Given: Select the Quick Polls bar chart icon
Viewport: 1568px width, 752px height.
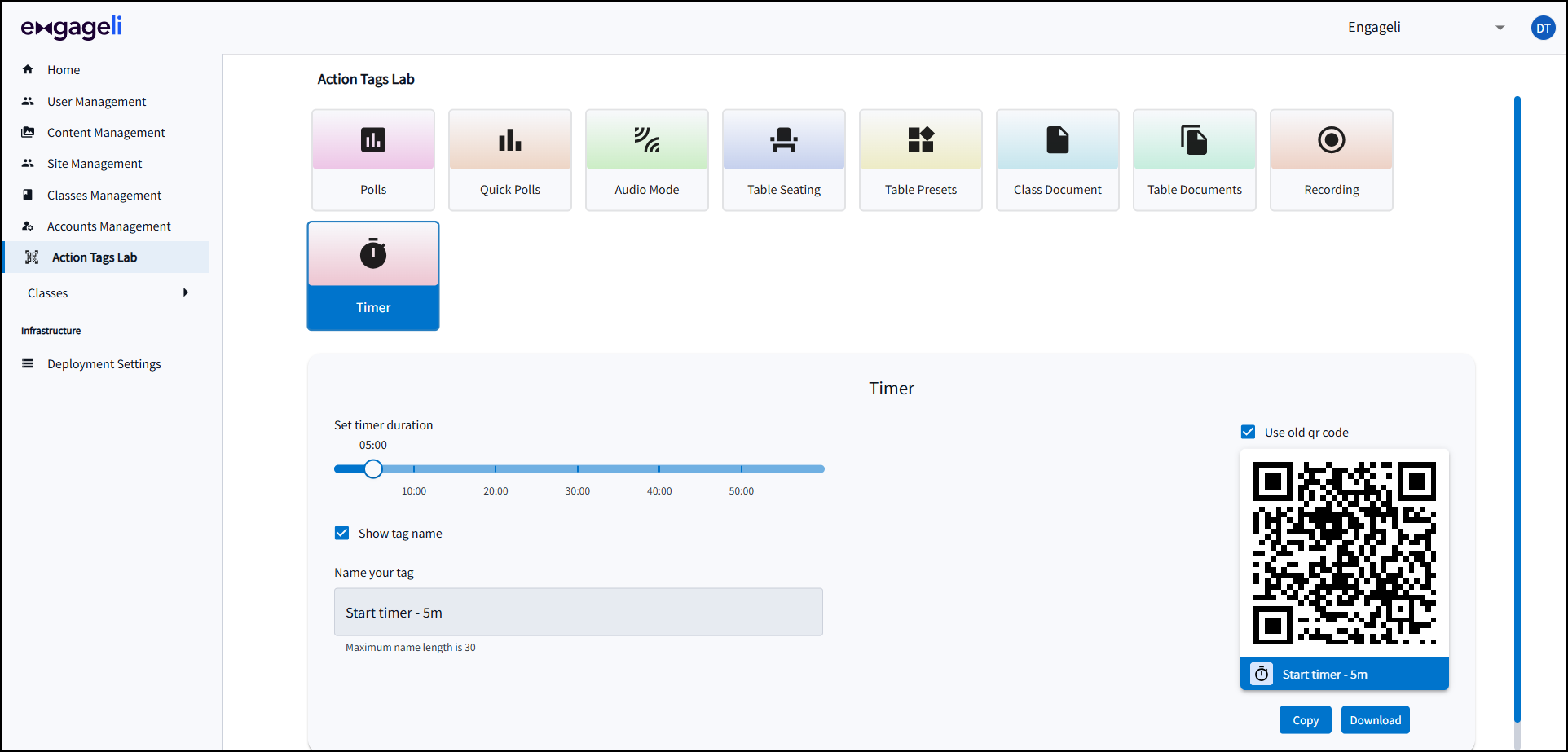Looking at the screenshot, I should pyautogui.click(x=510, y=140).
